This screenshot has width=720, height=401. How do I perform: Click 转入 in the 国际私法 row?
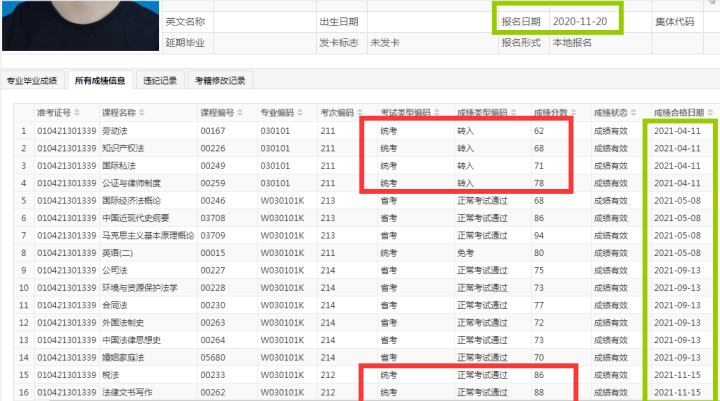(465, 166)
